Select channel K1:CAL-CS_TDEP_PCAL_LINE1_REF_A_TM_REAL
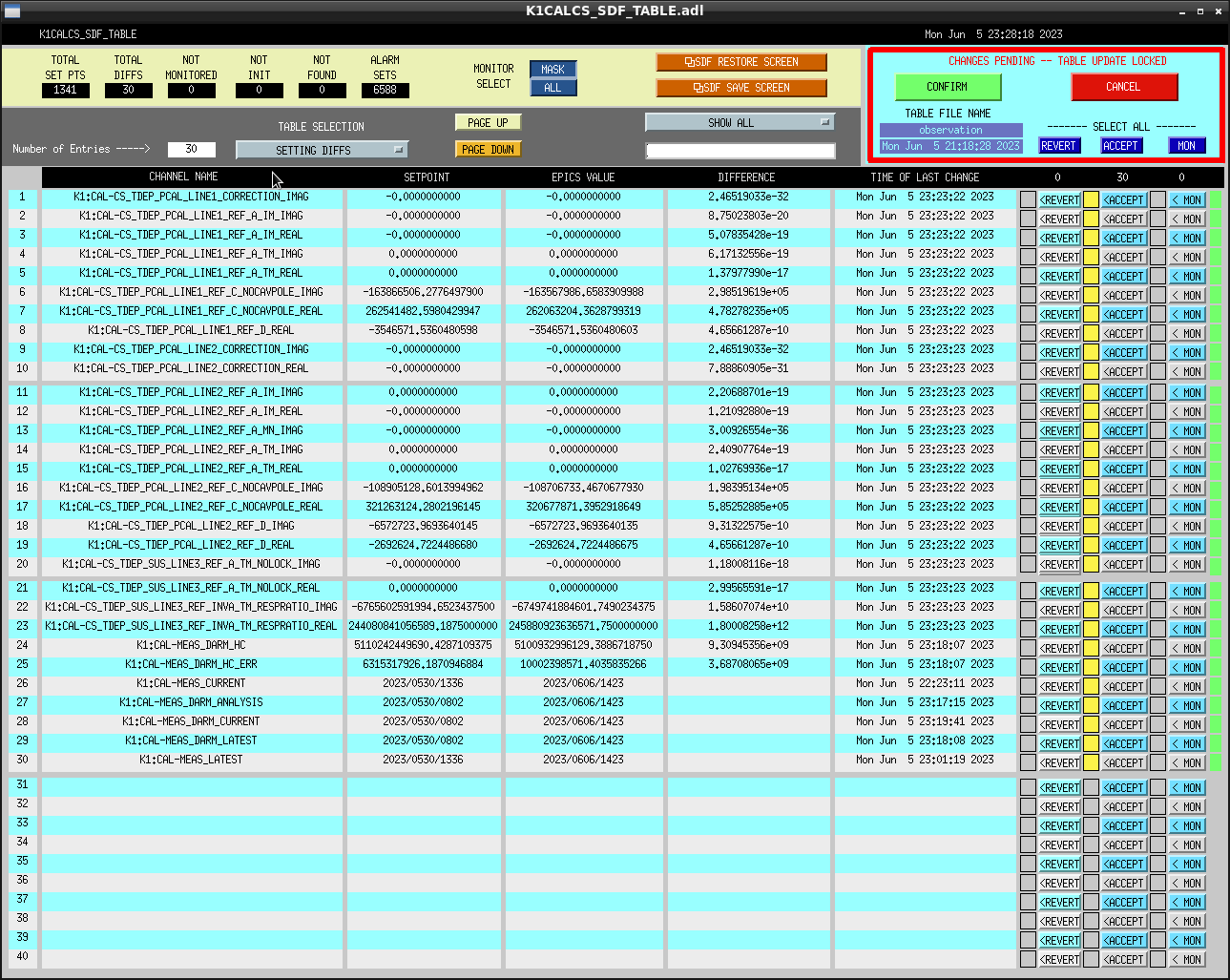1230x980 pixels. point(191,273)
